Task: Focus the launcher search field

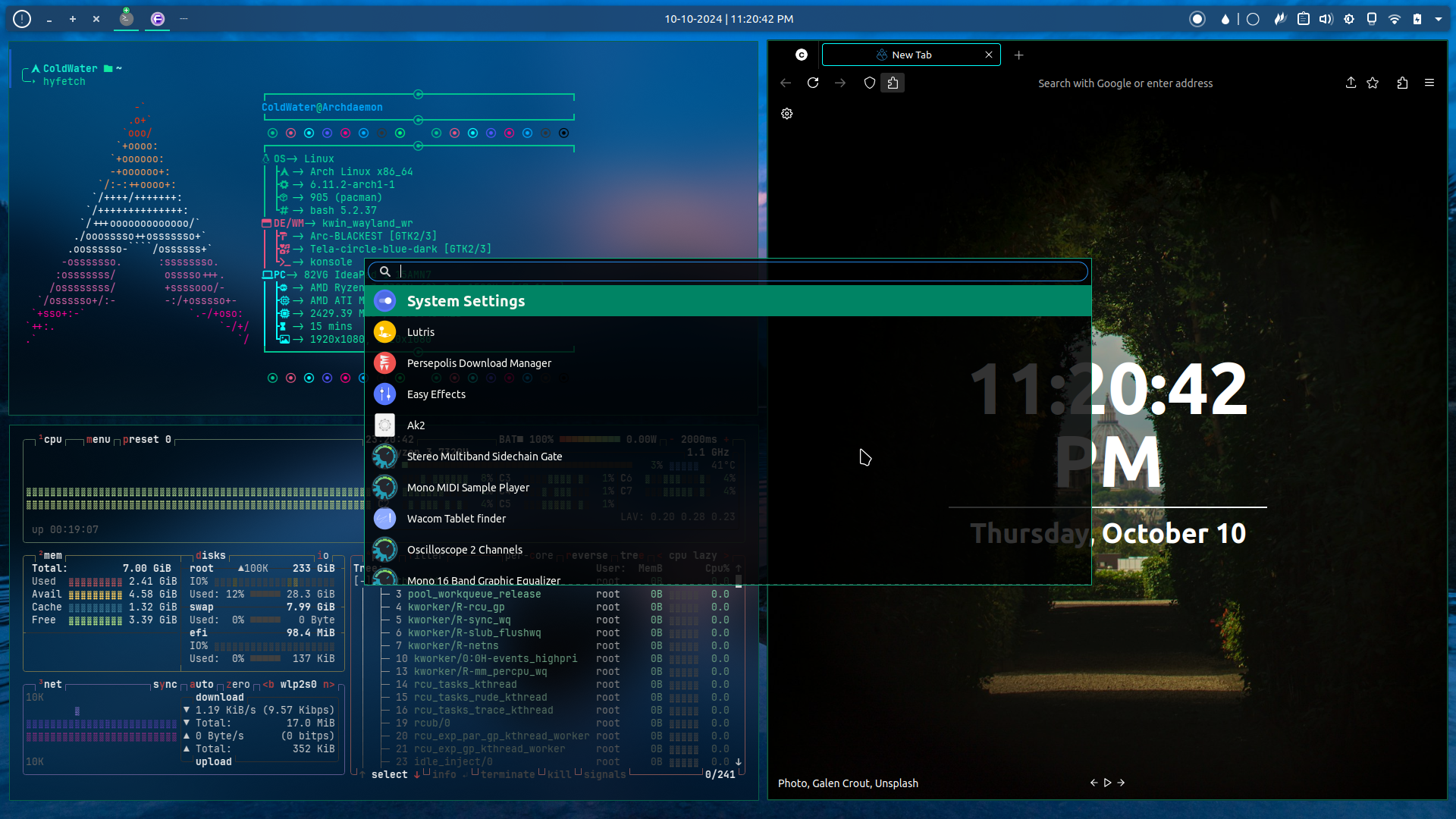Action: tap(728, 271)
